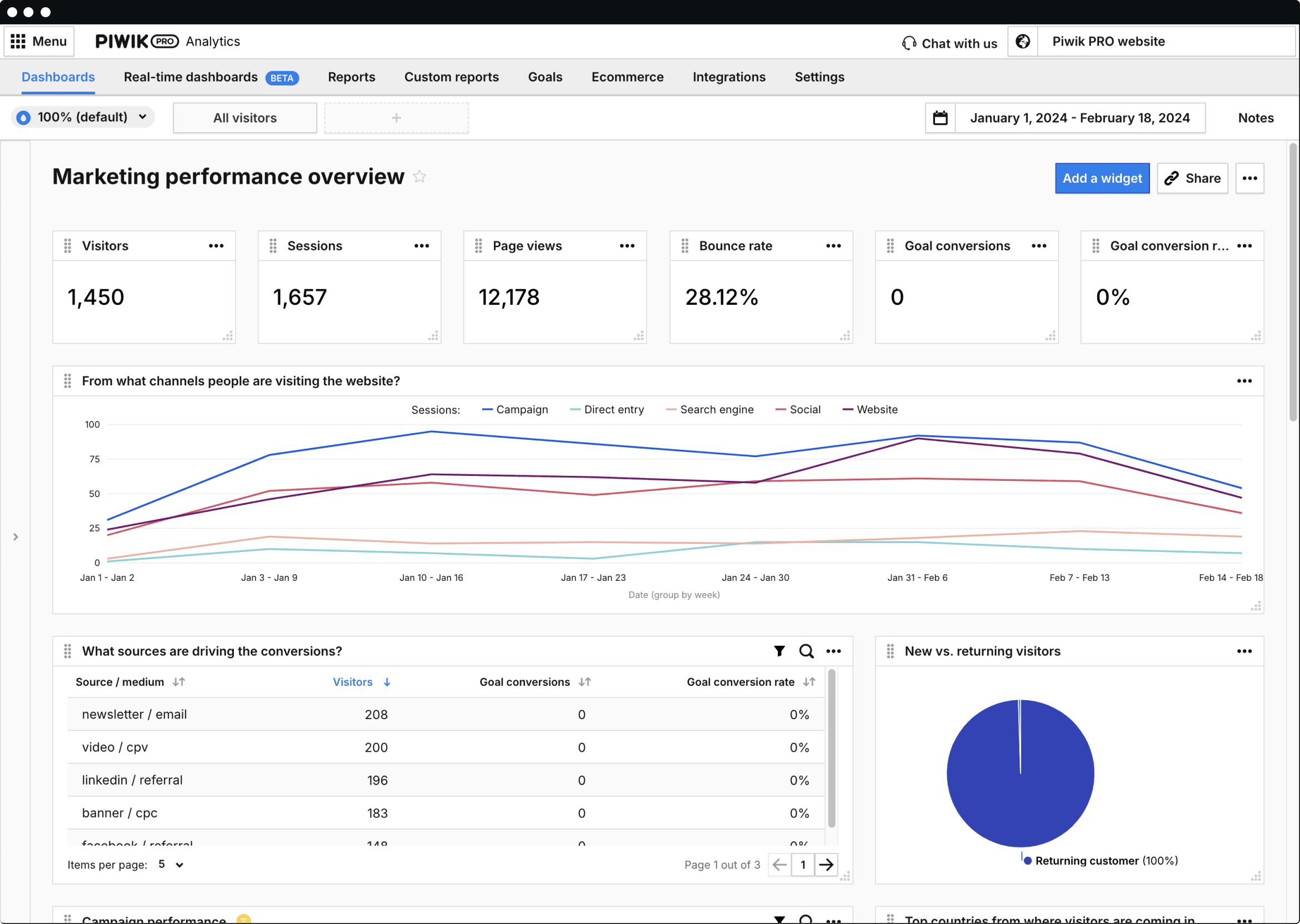This screenshot has height=924, width=1300.
Task: Click search icon in sources widget
Action: pos(806,651)
